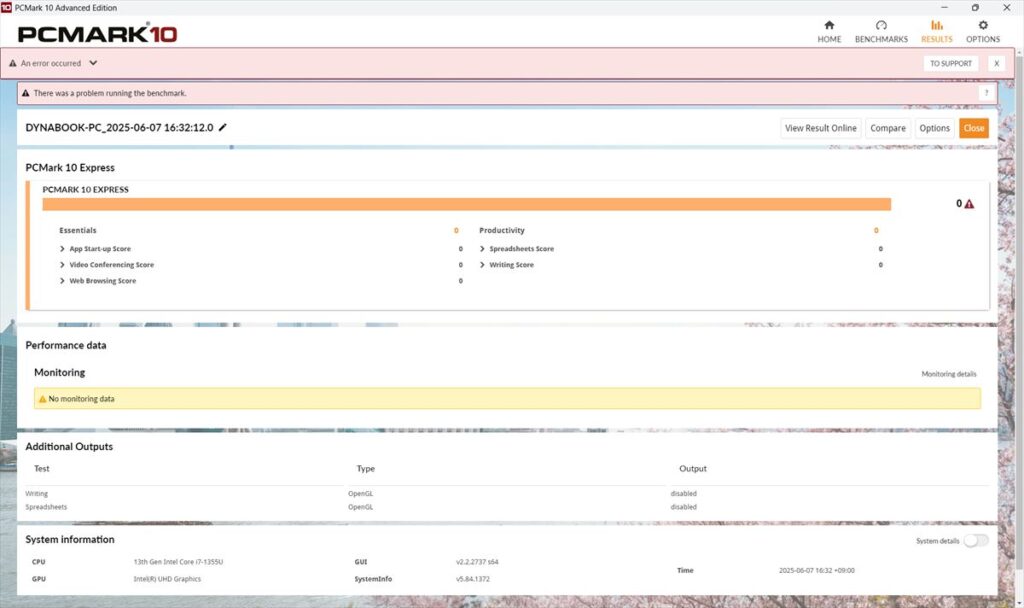Minimize the PCMark 10 window
Screen dimensions: 1024x608
point(944,7)
